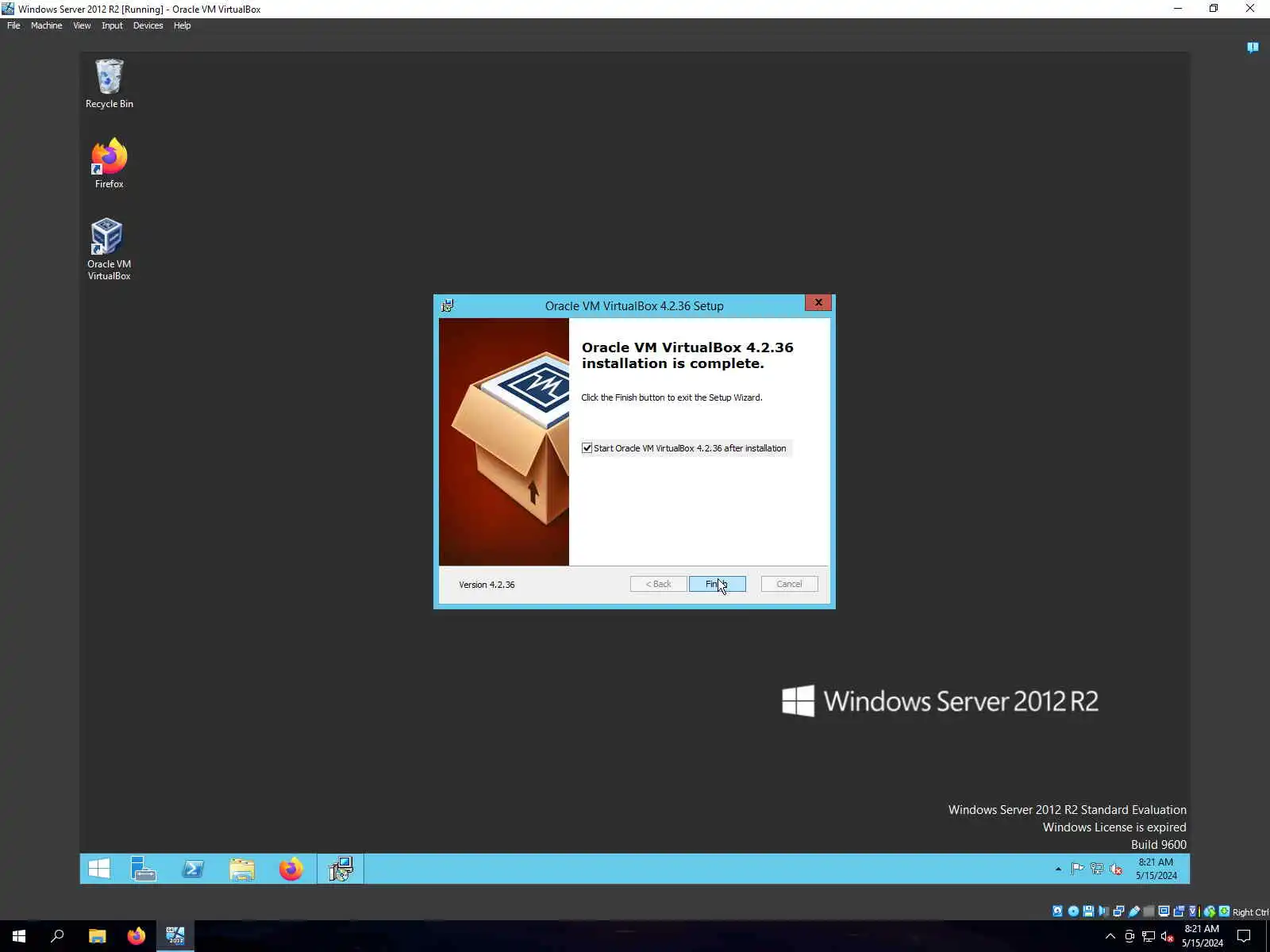Open Action Center flag in guest tray
Image resolution: width=1270 pixels, height=952 pixels.
pos(1077,869)
